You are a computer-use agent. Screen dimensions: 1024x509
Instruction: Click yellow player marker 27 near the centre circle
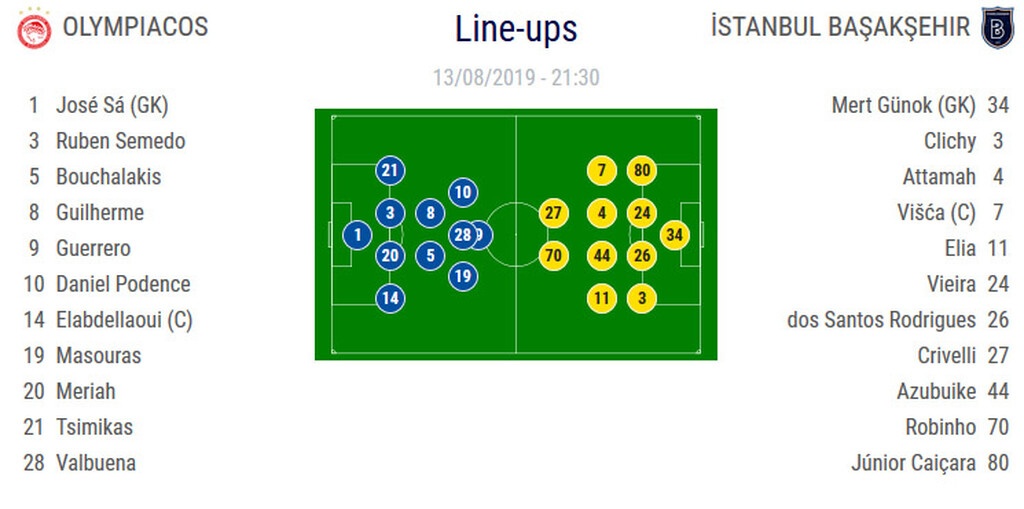(x=553, y=213)
